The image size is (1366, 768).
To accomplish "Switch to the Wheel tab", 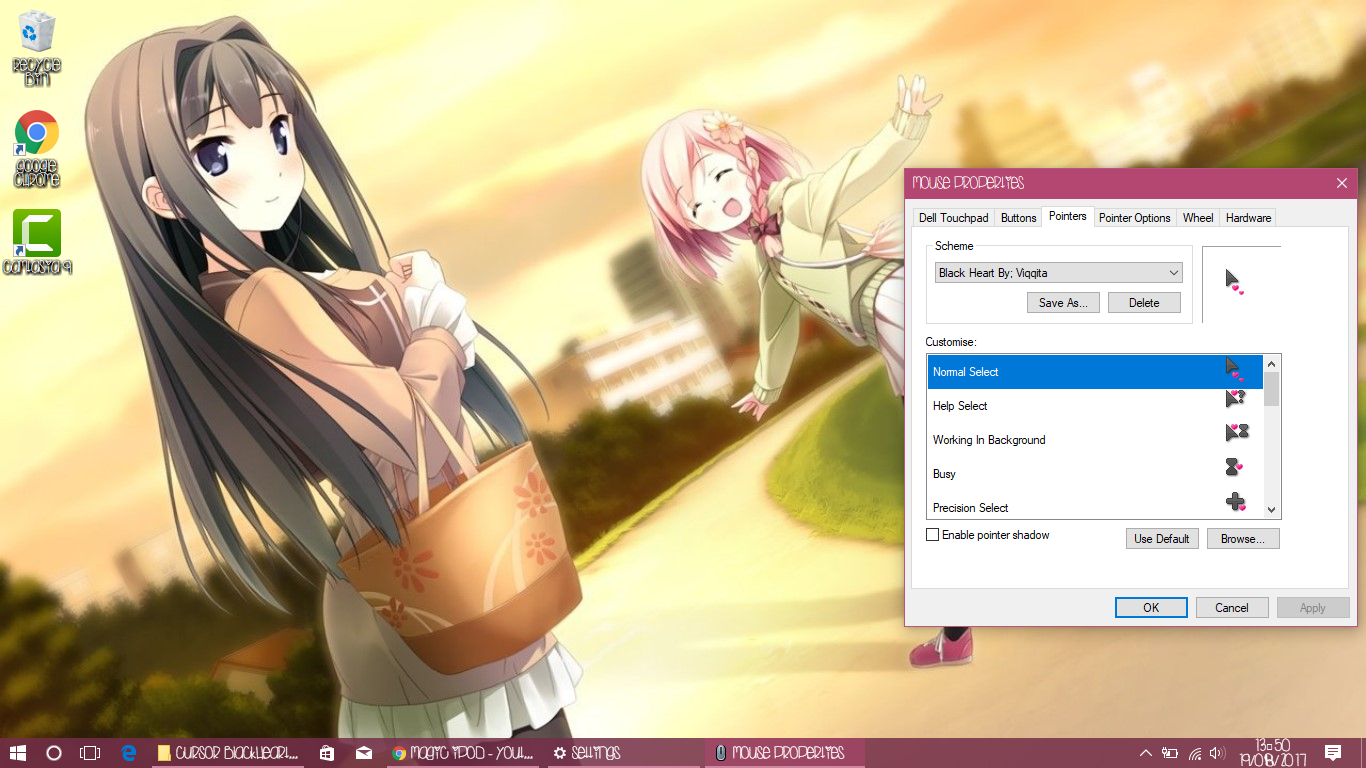I will tap(1198, 218).
